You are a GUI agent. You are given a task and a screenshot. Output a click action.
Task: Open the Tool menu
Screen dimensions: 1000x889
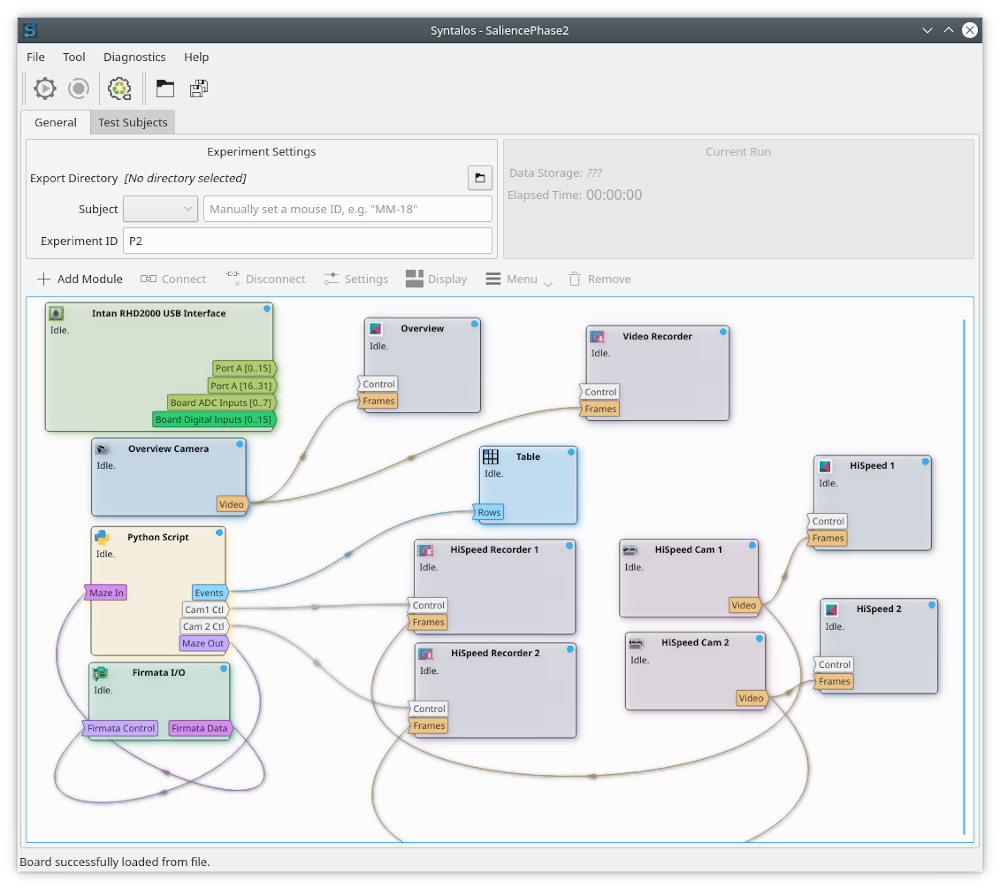pos(74,57)
